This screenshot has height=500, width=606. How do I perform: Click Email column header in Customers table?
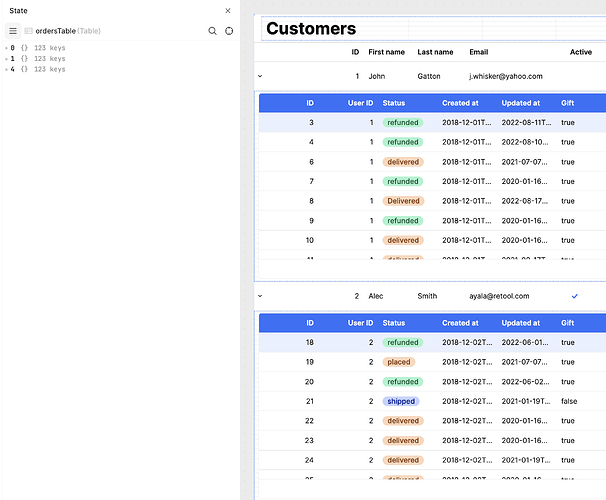tap(479, 52)
